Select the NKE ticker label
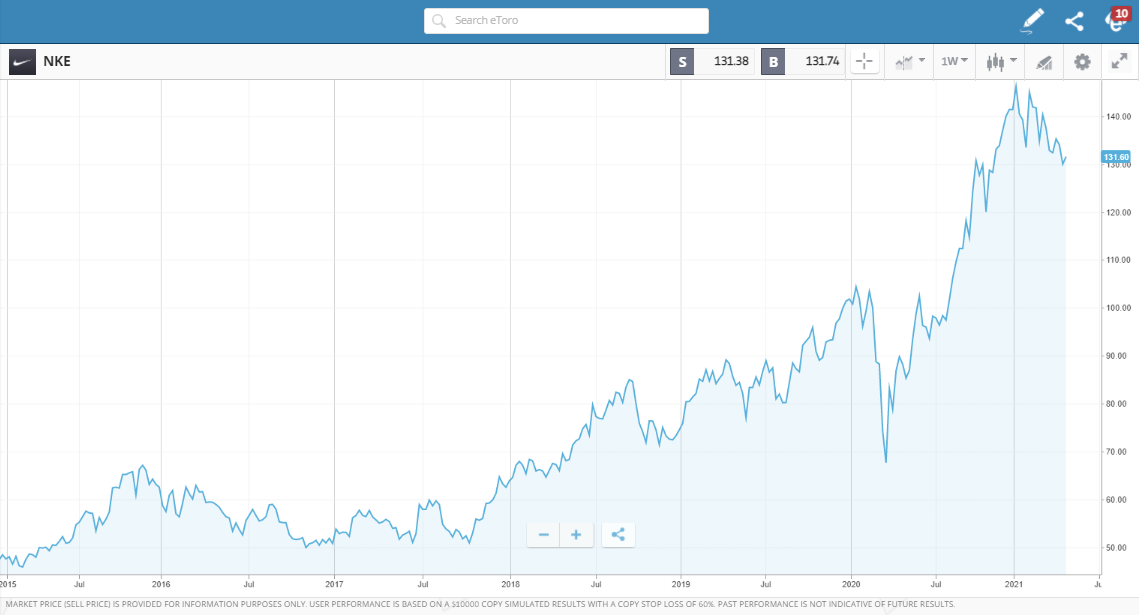The width and height of the screenshot is (1139, 615). tap(57, 61)
